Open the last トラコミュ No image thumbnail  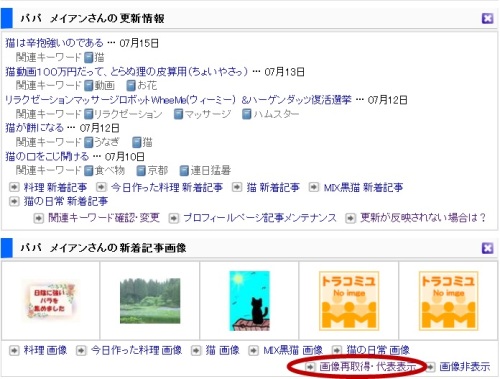tap(449, 301)
